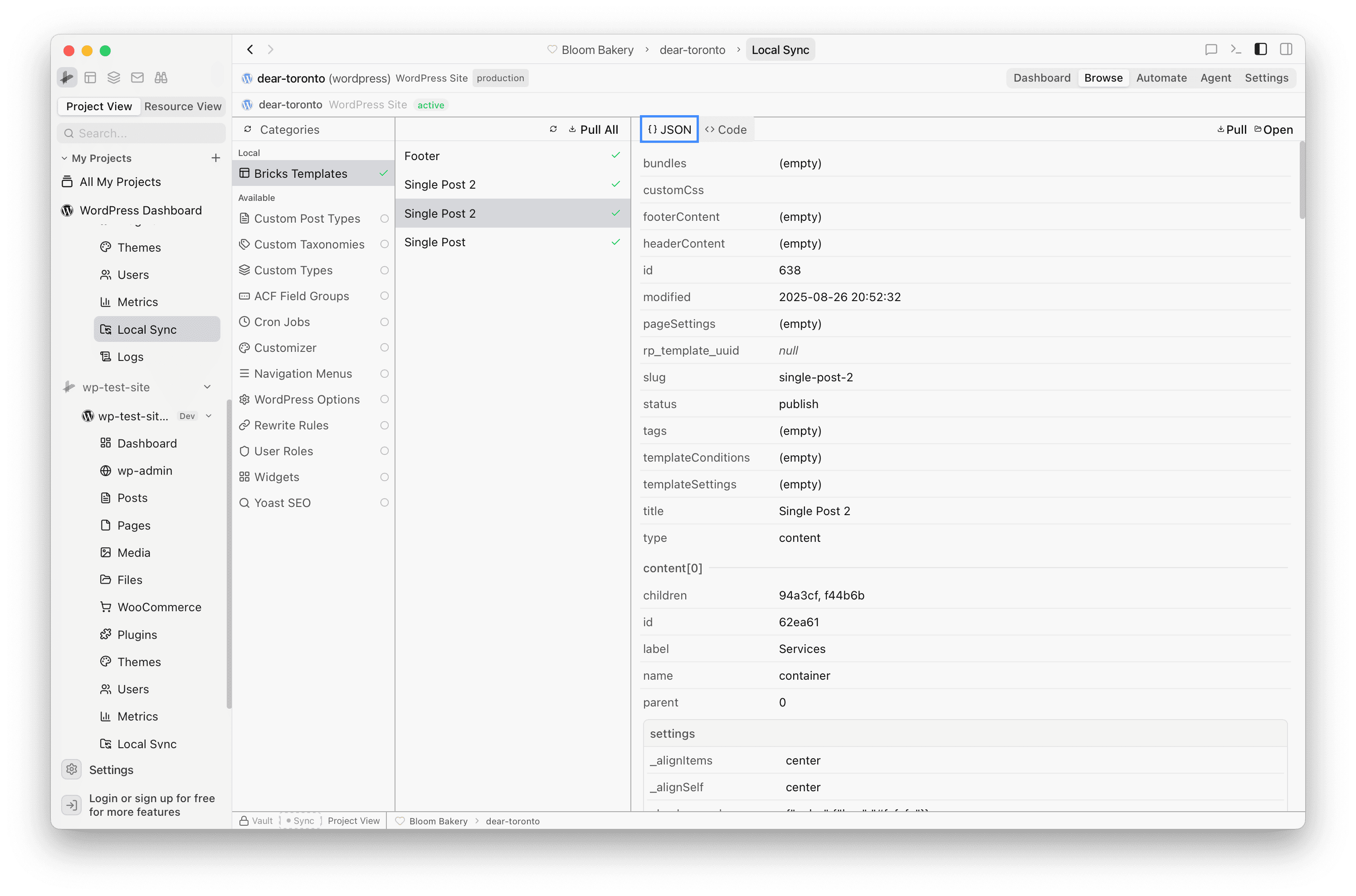Switch to the Dashboard tab

(1042, 78)
